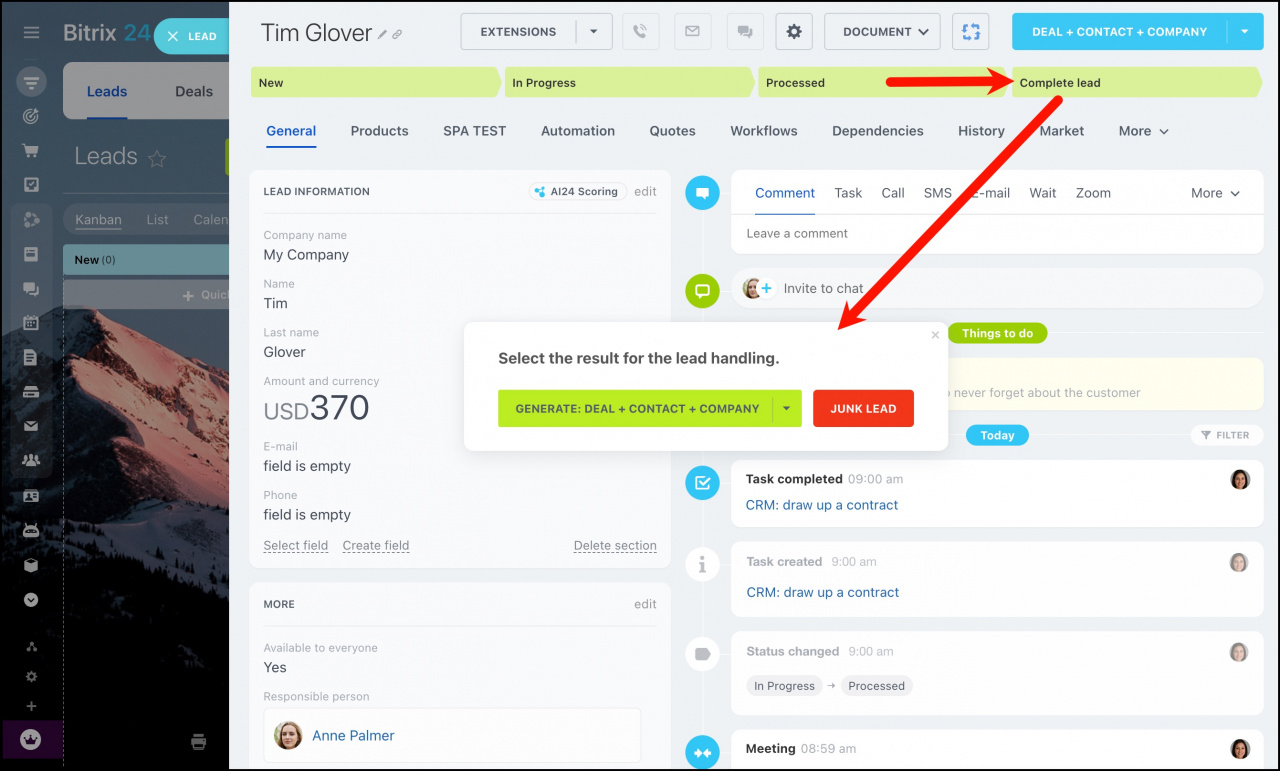The image size is (1280, 771).
Task: Click the Complete lead stage
Action: (x=1136, y=83)
